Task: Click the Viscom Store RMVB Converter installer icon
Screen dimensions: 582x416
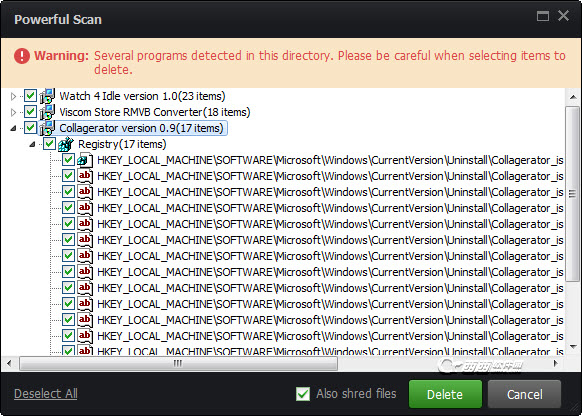Action: coord(48,112)
